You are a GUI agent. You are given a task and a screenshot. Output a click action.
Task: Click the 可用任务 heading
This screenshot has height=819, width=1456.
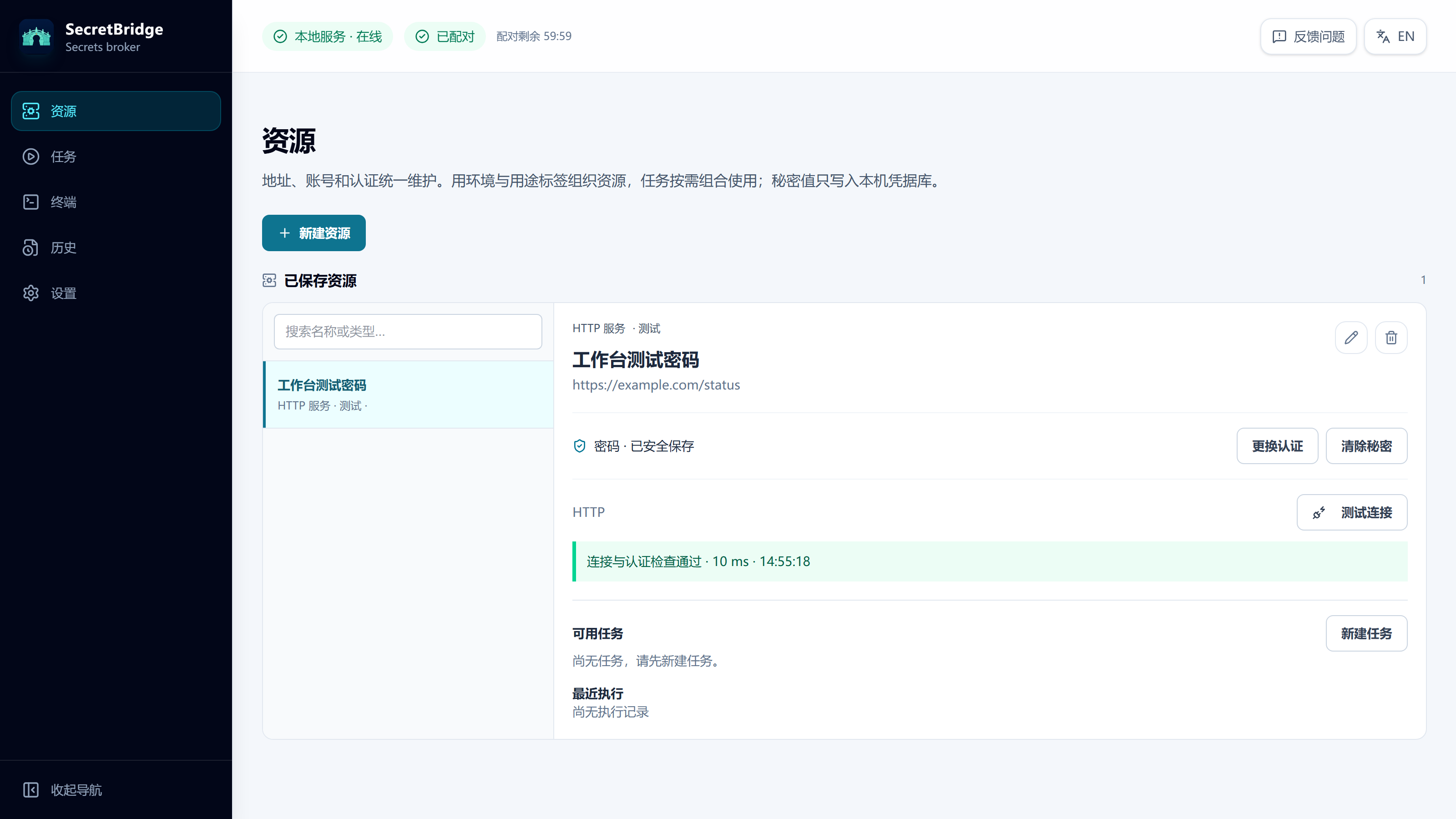[x=597, y=634]
